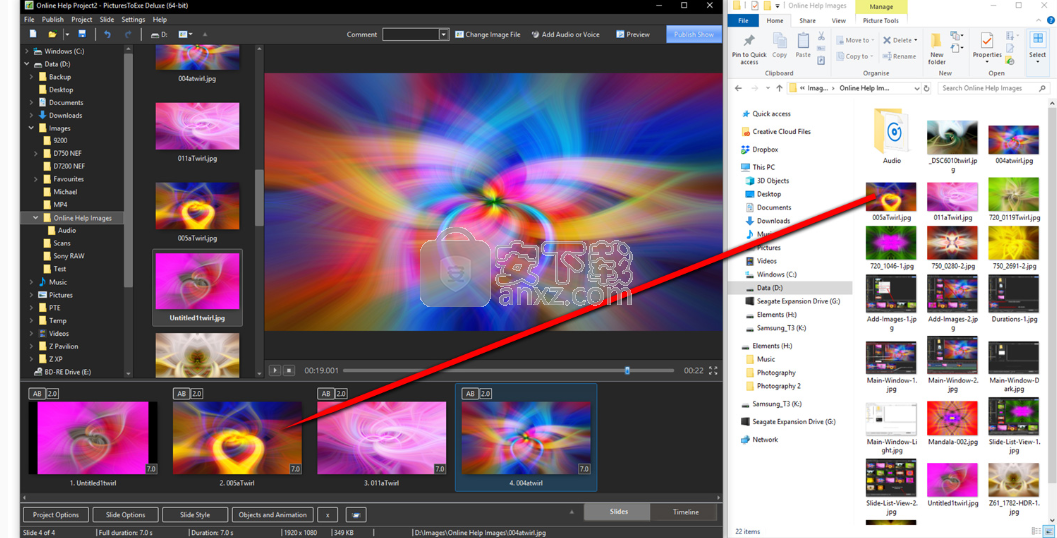The image size is (1057, 538).
Task: Save the project with the floppy disk icon
Action: (x=82, y=34)
